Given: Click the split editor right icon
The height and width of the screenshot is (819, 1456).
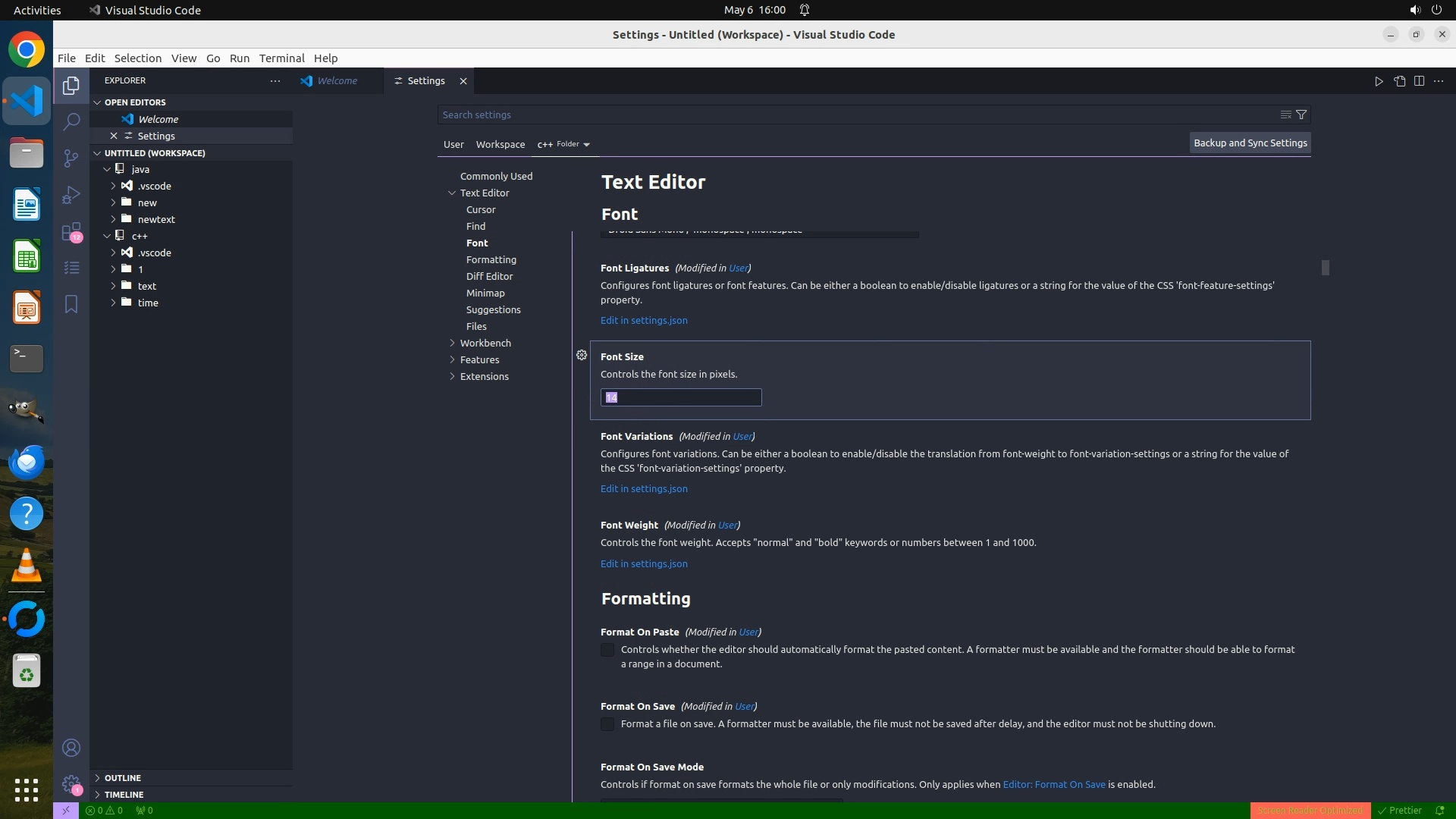Looking at the screenshot, I should click(x=1419, y=81).
